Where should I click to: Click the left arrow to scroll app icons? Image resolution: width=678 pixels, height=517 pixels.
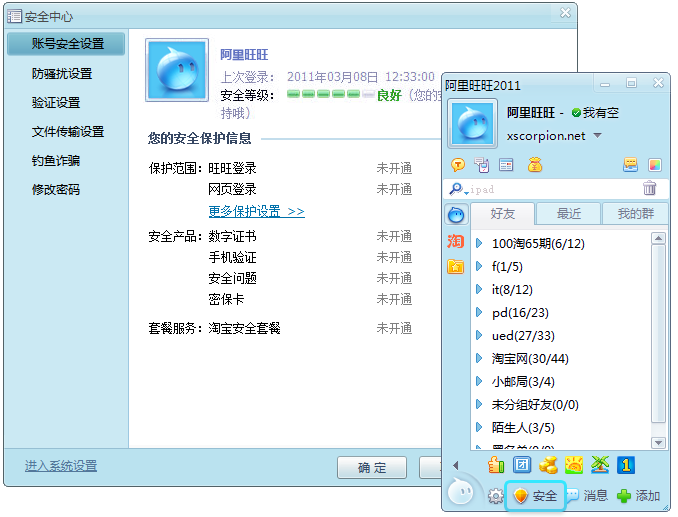click(456, 465)
